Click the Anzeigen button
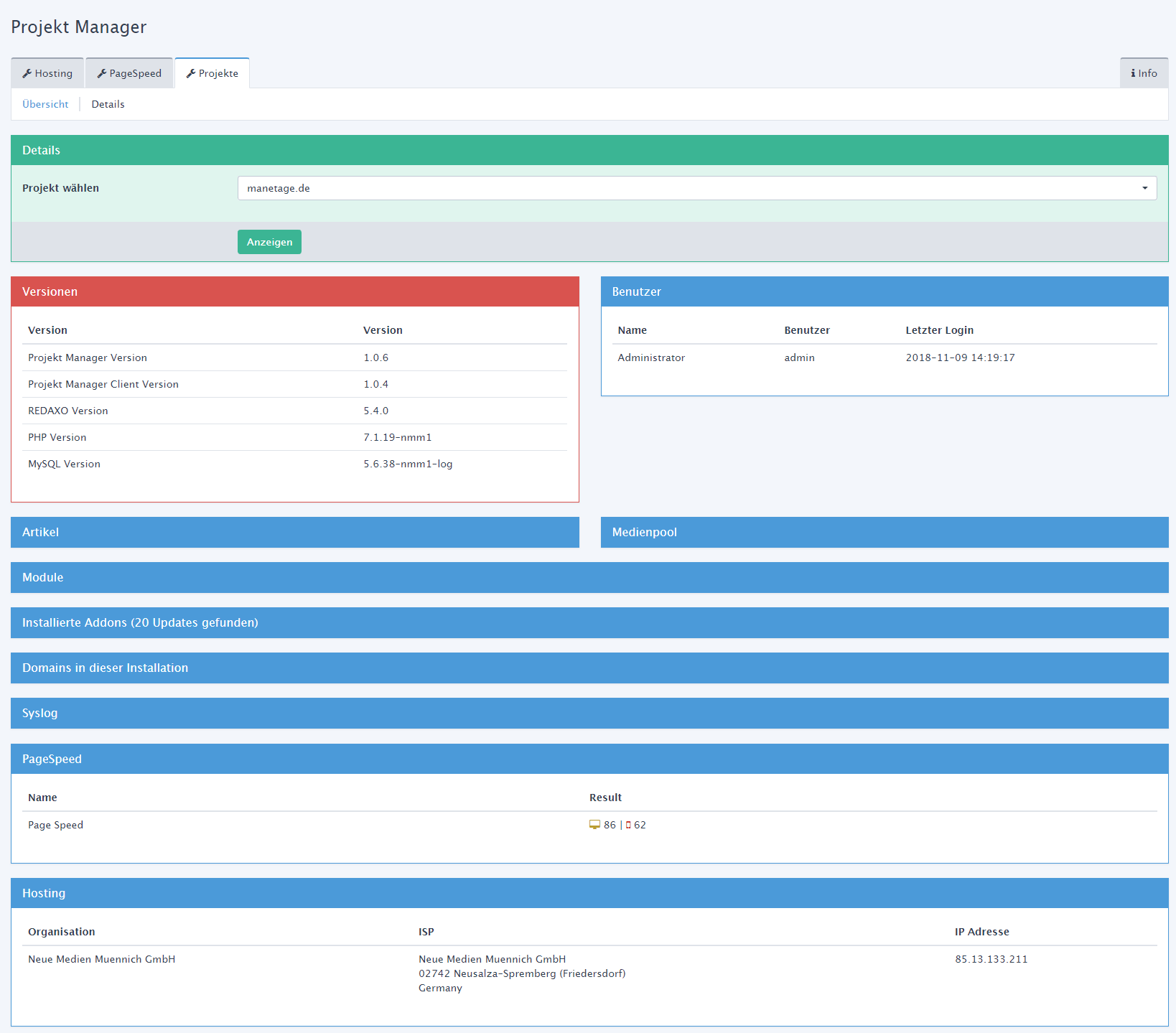 pyautogui.click(x=269, y=242)
